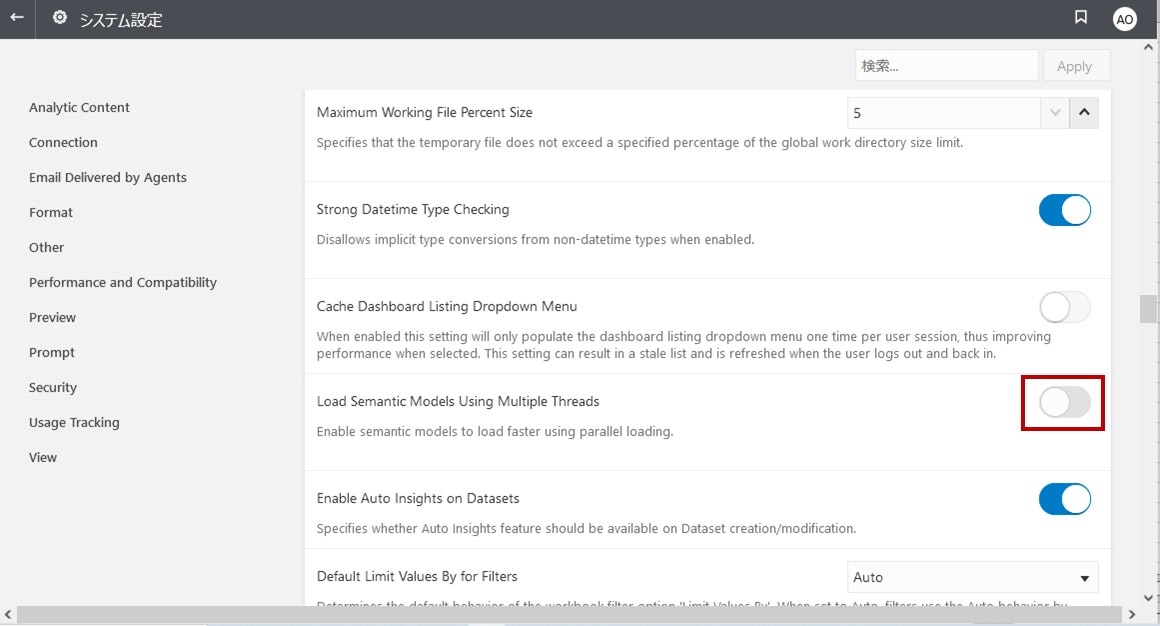Screen dimensions: 1160x626
Task: Go to Security settings category
Action: click(53, 388)
